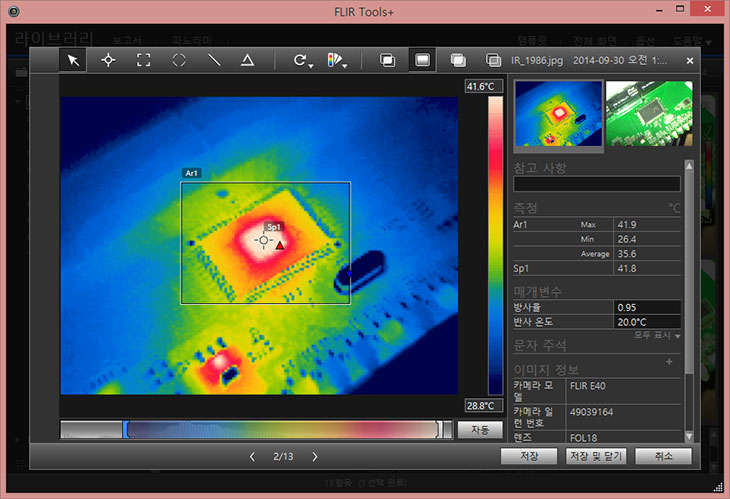Viewport: 730px width, 499px height.
Task: Click the 41.6°C upper scale limit box
Action: pos(484,86)
